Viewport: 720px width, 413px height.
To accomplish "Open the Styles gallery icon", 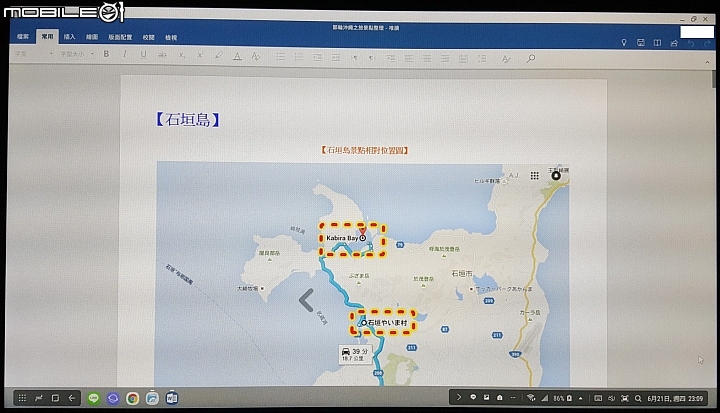I will click(506, 59).
